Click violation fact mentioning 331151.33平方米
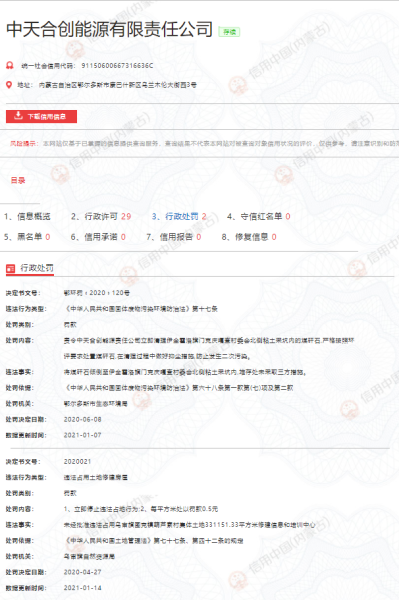This screenshot has width=399, height=600. (190, 525)
